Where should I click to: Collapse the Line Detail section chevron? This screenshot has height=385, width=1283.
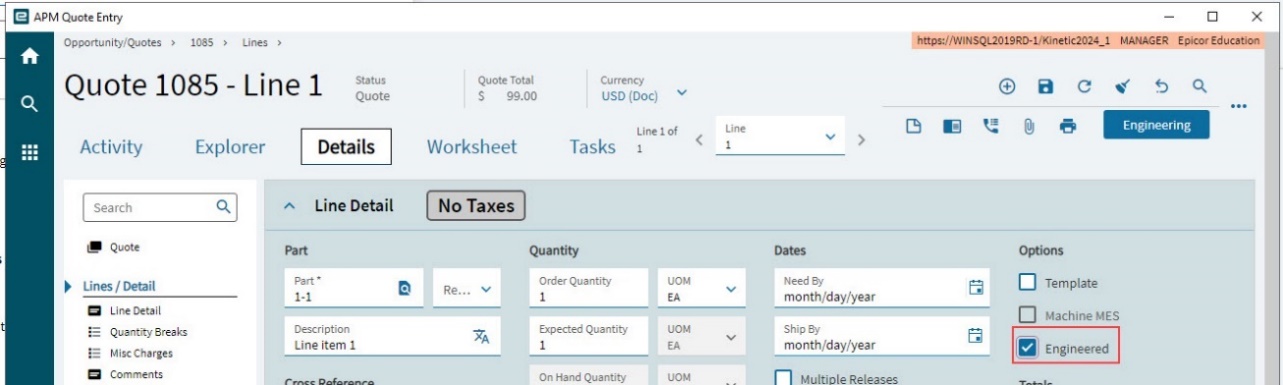(x=290, y=206)
